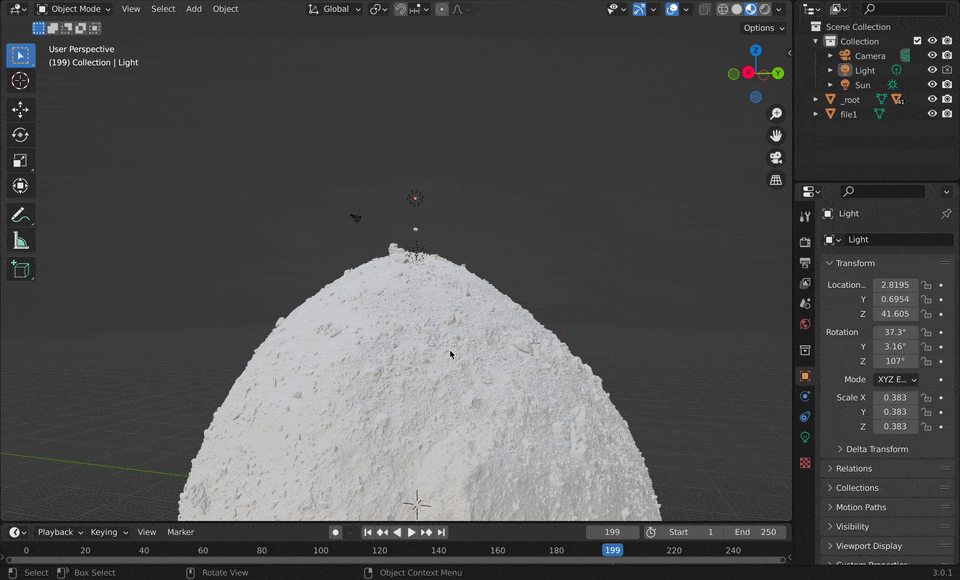960x580 pixels.
Task: Click the Options button in viewport
Action: click(x=764, y=28)
